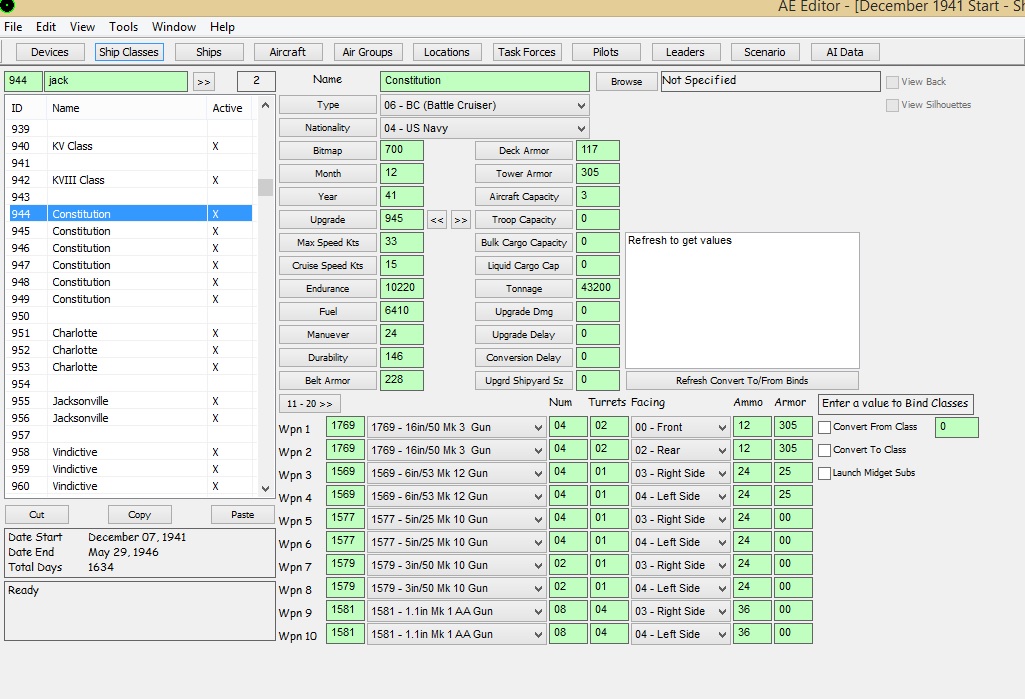
Task: Click the Upgrade label button
Action: pos(328,220)
